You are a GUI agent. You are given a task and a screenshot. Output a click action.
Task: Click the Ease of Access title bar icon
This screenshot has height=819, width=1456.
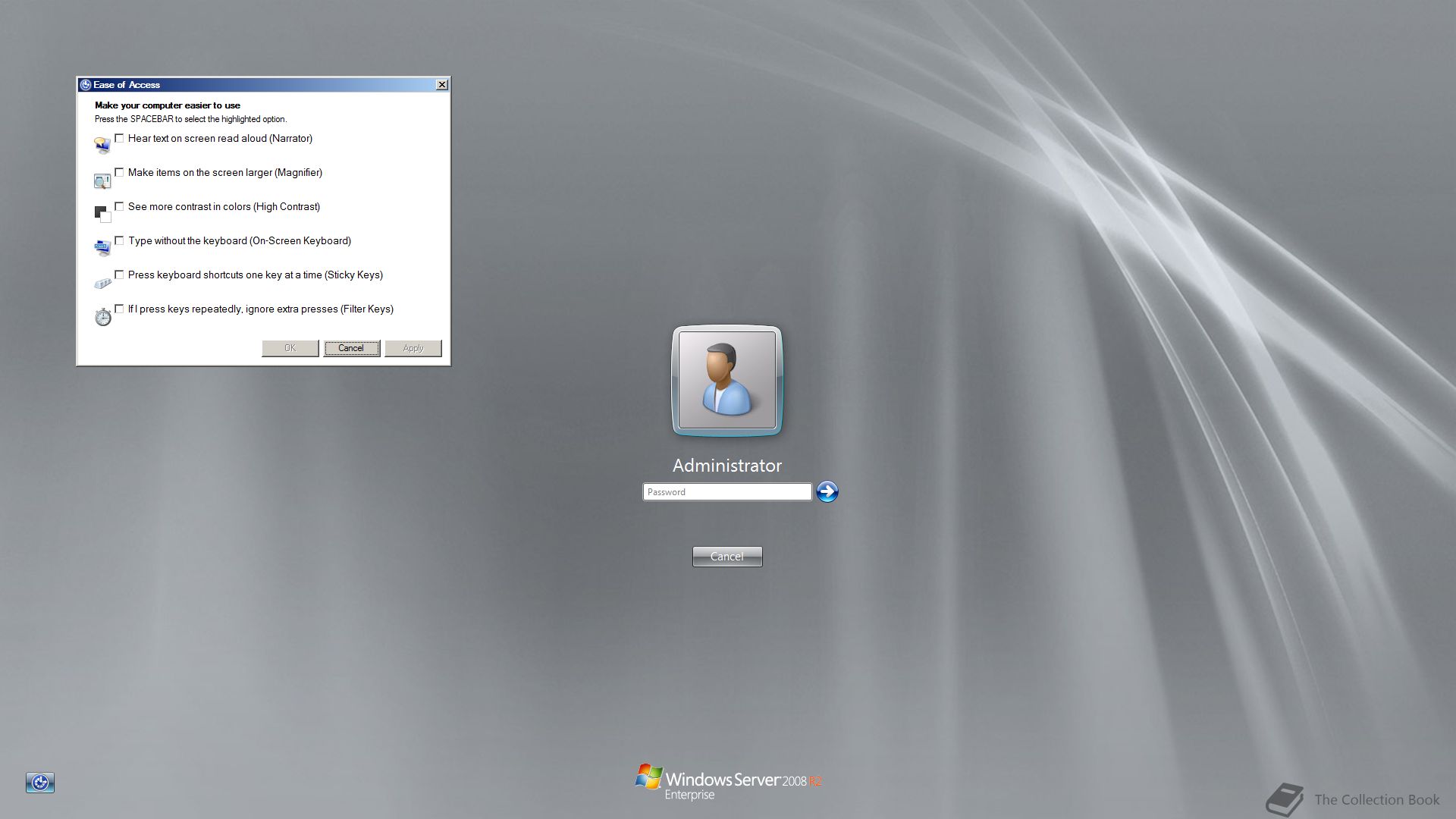pyautogui.click(x=86, y=85)
